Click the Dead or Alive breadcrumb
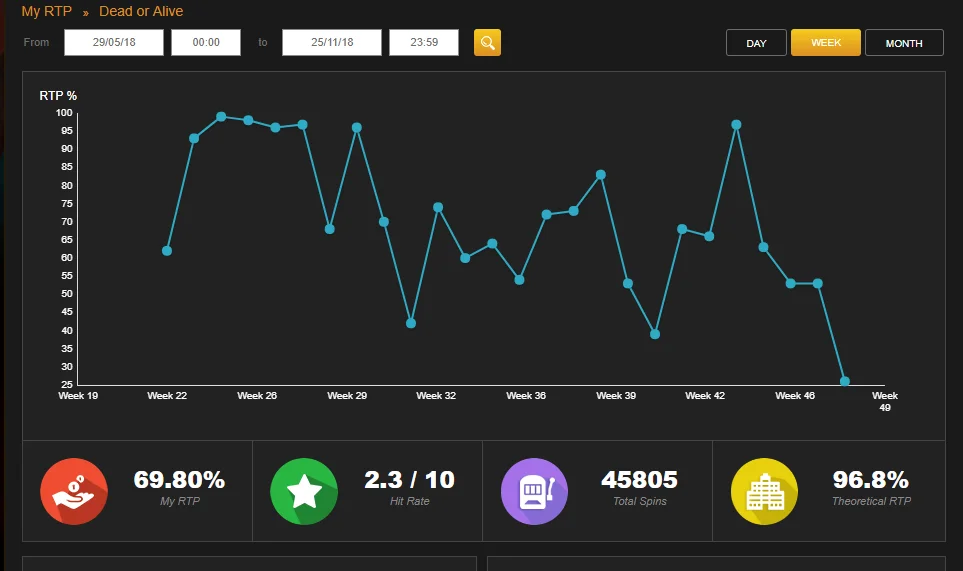Screen dimensions: 963x571 pos(141,11)
